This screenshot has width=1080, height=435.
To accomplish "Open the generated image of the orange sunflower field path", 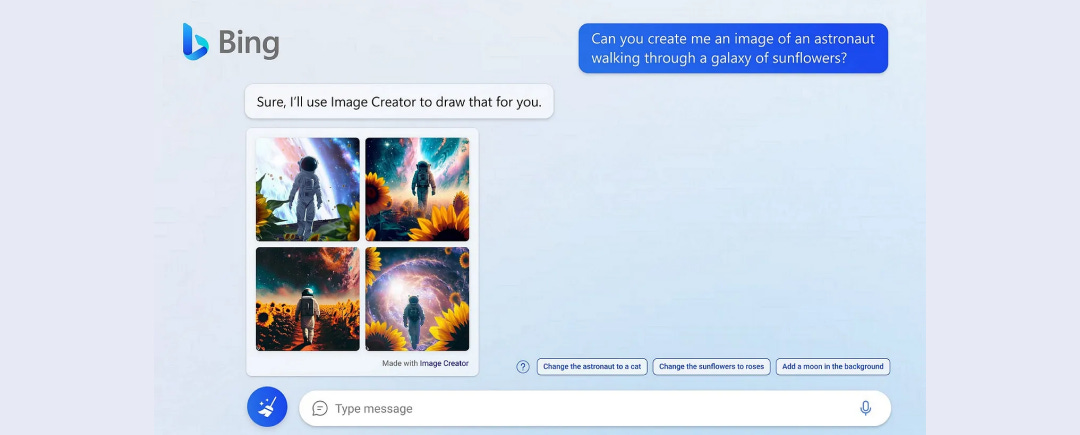I will 308,299.
